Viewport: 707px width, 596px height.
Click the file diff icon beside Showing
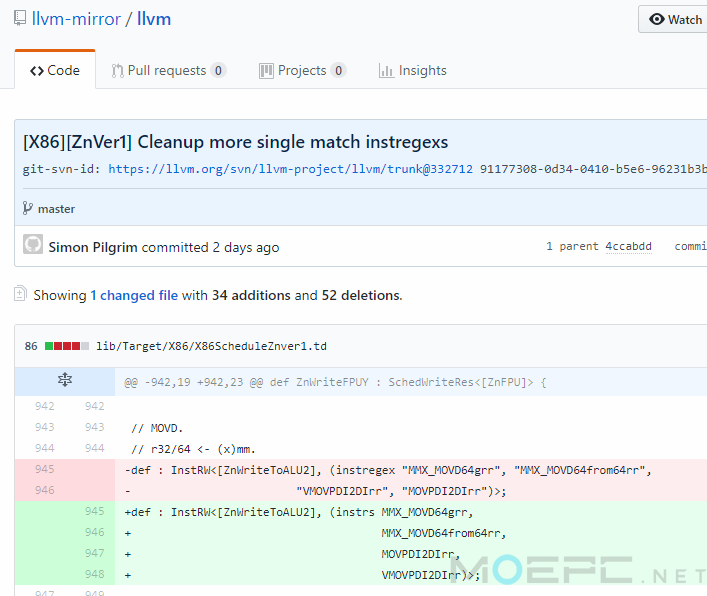pyautogui.click(x=20, y=293)
